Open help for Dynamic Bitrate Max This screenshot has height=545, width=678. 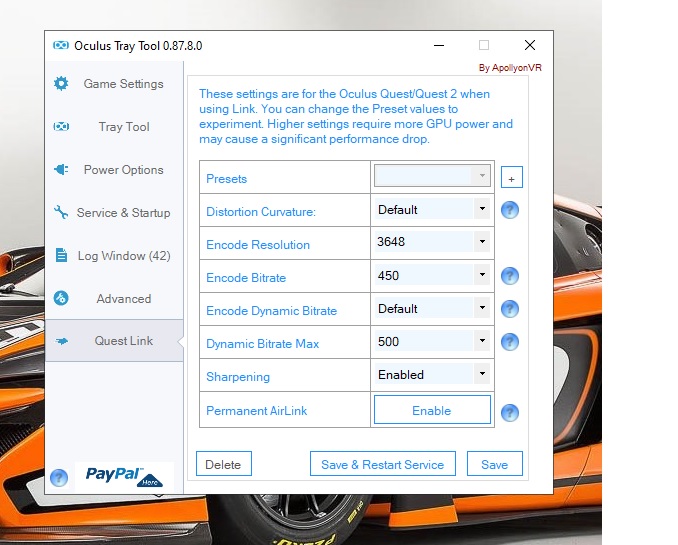tap(510, 342)
